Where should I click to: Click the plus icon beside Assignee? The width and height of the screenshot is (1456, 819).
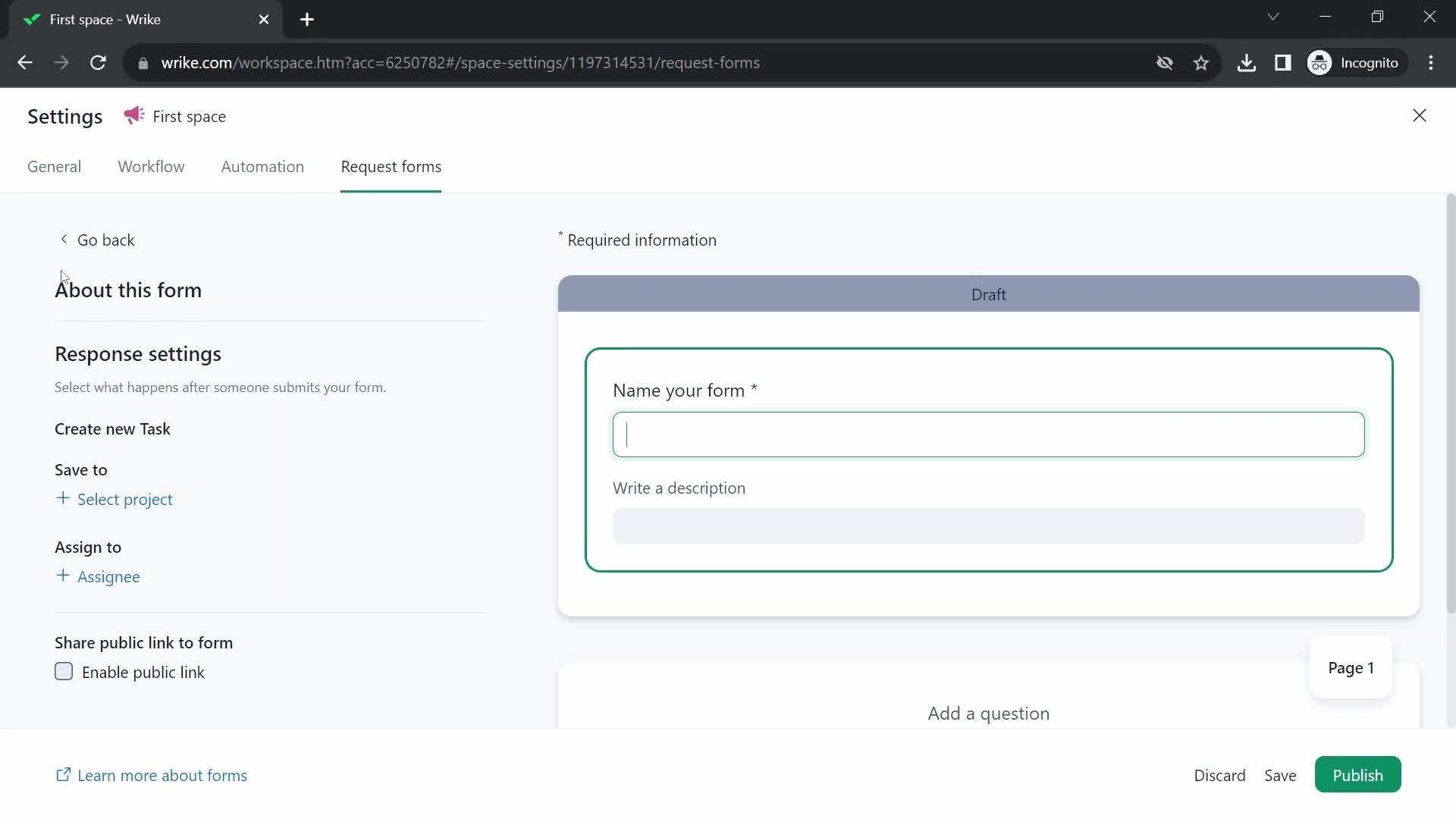pyautogui.click(x=63, y=576)
